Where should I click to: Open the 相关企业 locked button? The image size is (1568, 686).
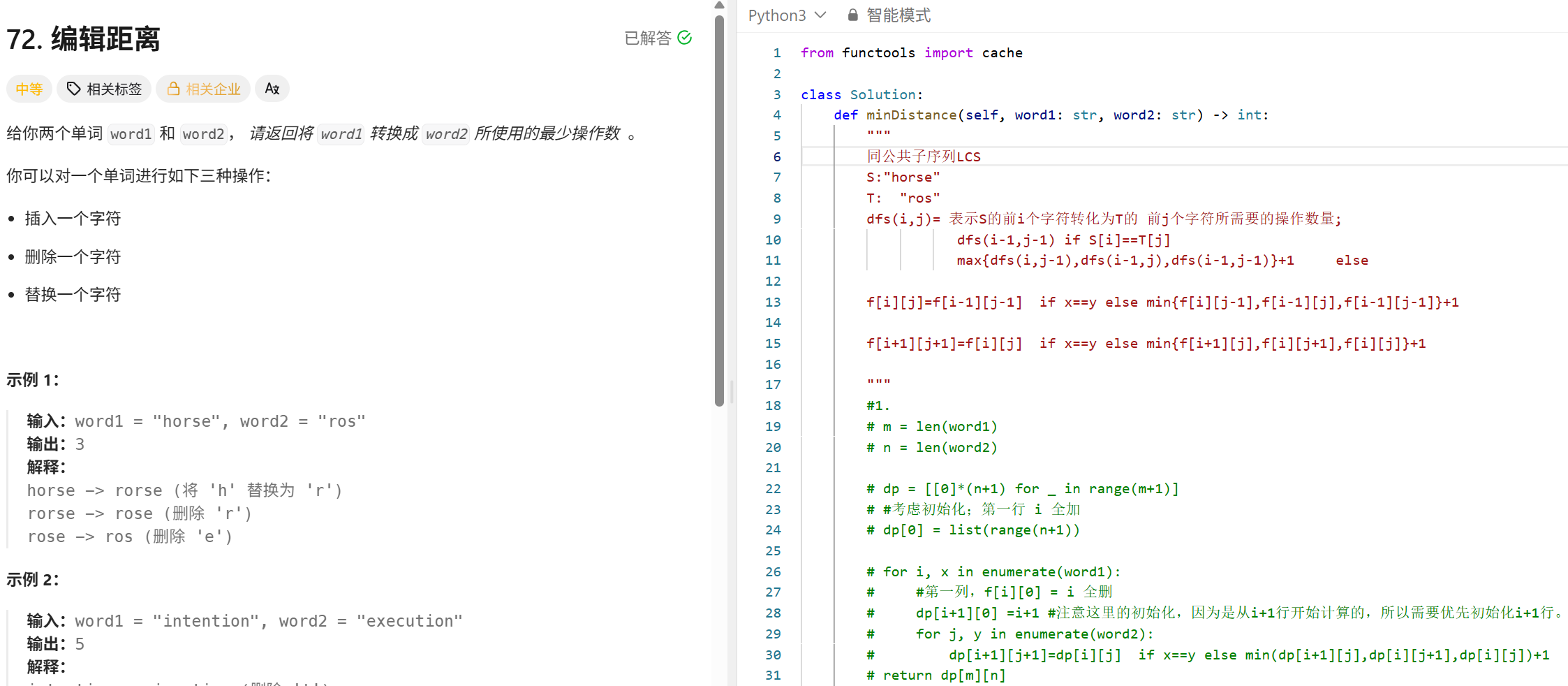tap(203, 89)
